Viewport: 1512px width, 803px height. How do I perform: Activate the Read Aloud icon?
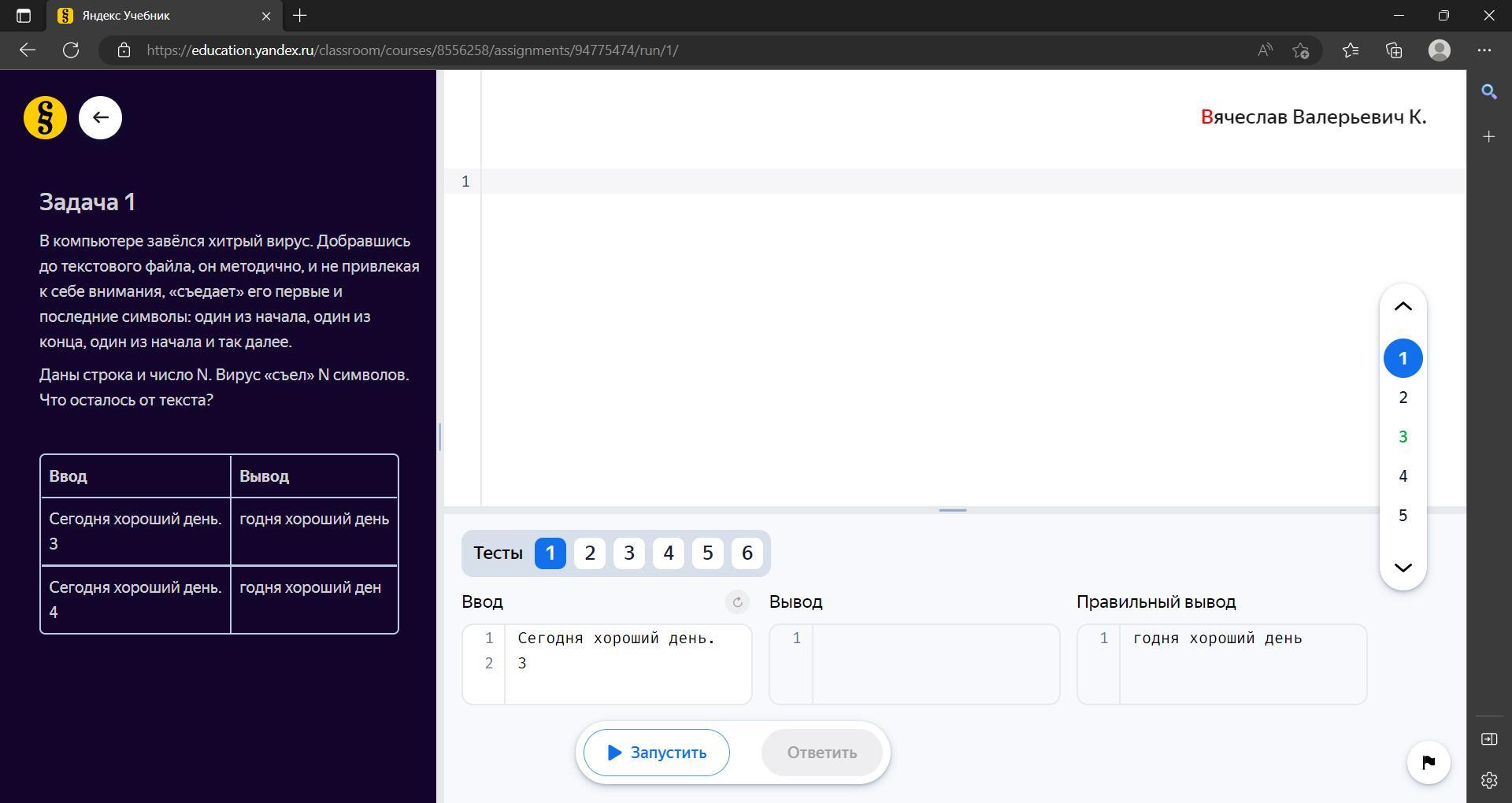1265,50
